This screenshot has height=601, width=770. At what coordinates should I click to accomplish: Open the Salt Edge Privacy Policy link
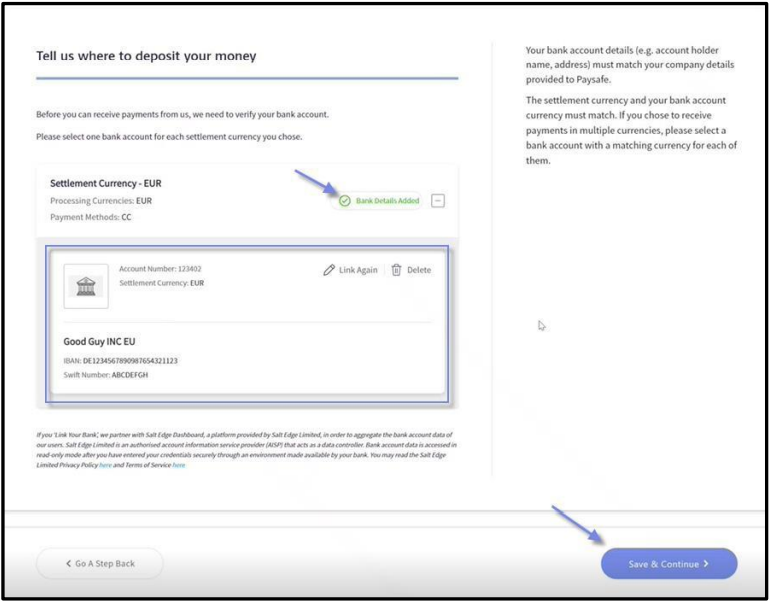coord(104,465)
